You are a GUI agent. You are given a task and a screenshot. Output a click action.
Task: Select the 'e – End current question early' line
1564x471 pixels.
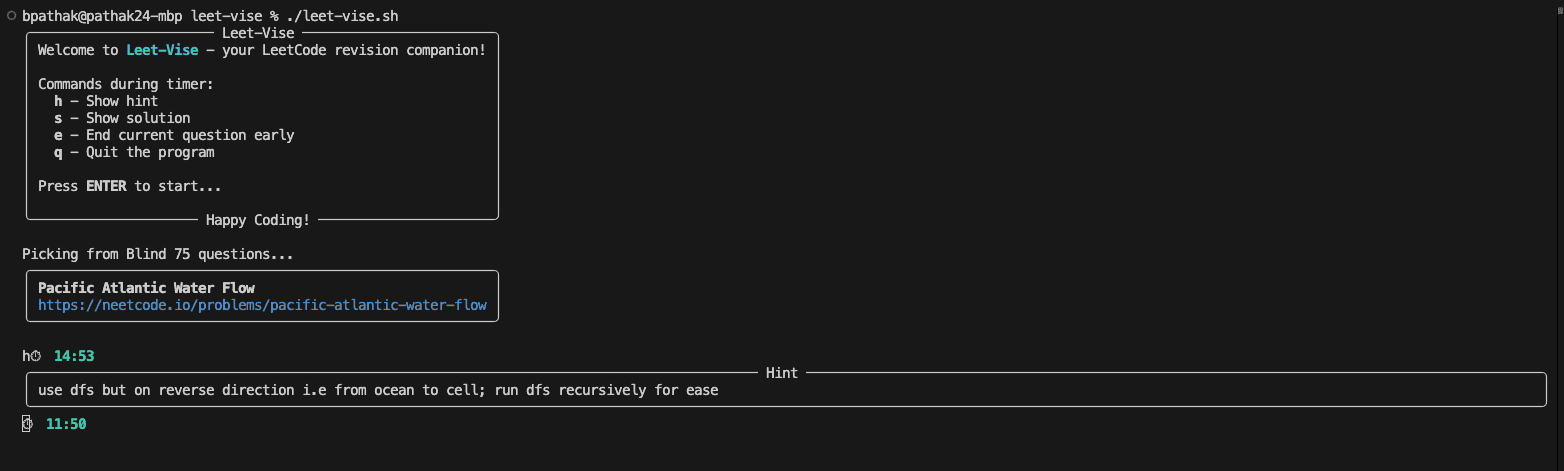pyautogui.click(x=174, y=135)
